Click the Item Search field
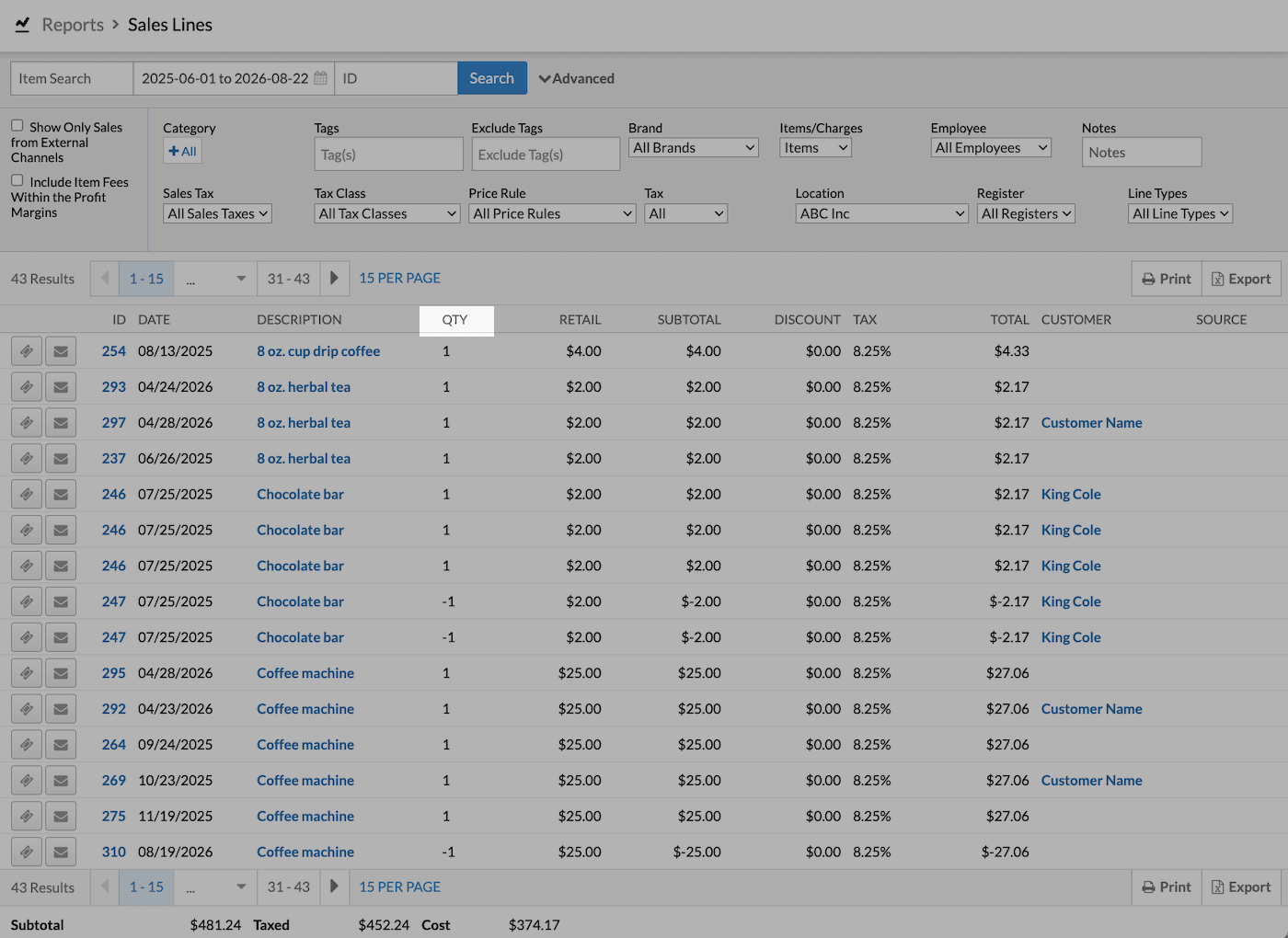Viewport: 1288px width, 938px height. (x=72, y=78)
